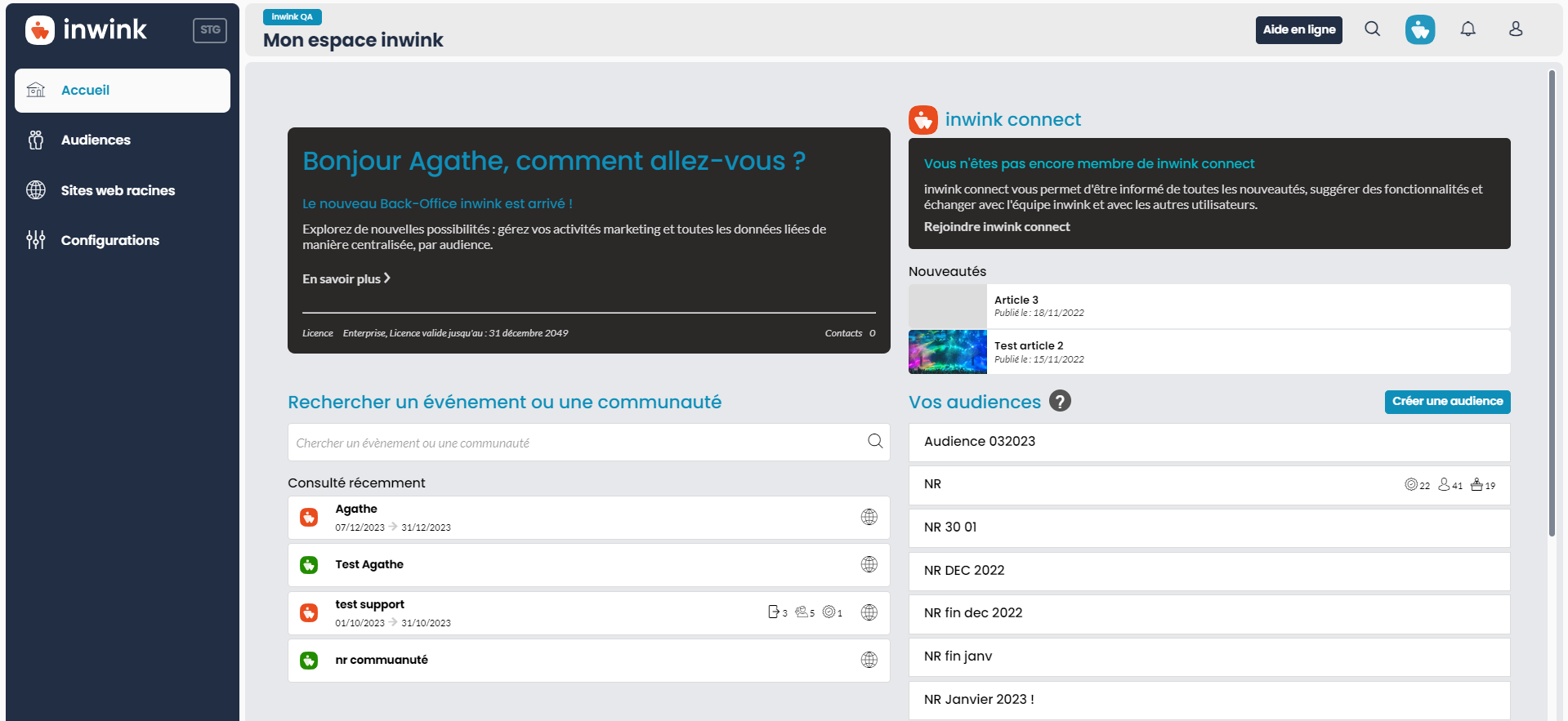
Task: Click the Aide en ligne button
Action: tap(1299, 29)
